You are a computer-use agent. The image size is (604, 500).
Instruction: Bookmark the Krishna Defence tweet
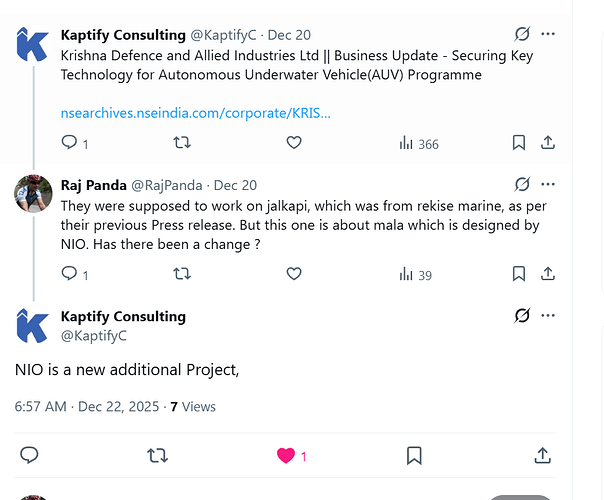[x=519, y=143]
